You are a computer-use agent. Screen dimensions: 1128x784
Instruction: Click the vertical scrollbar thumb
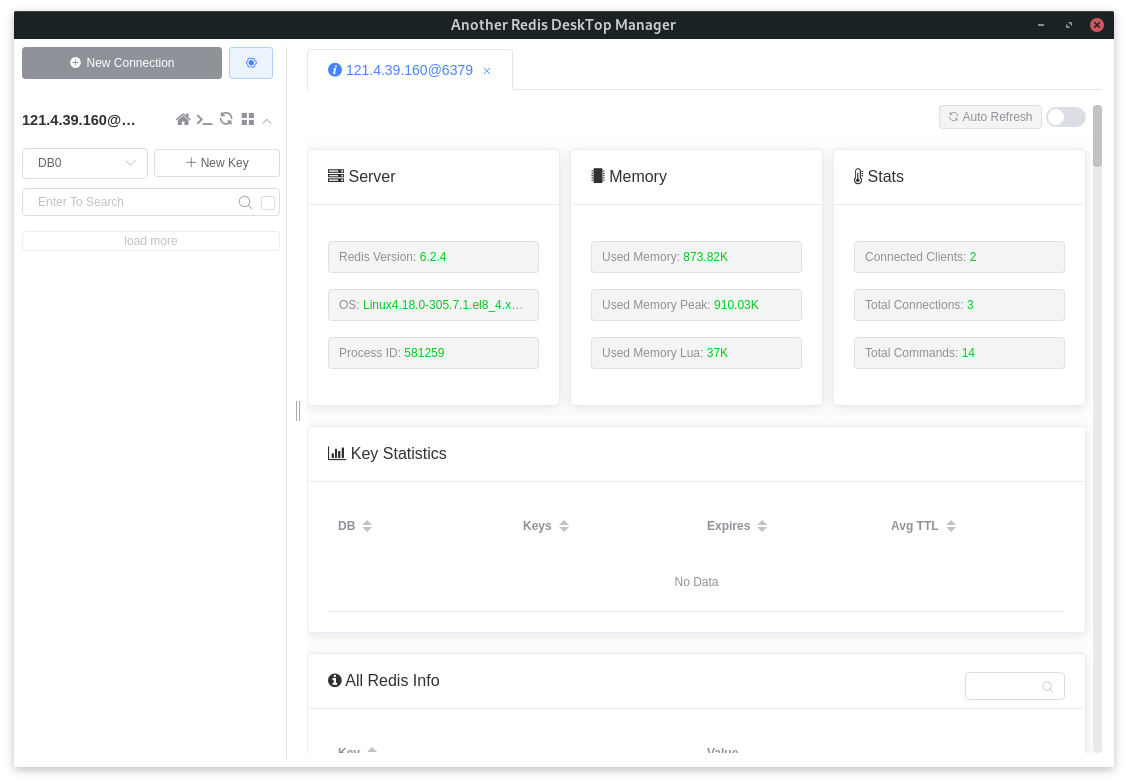(x=1097, y=136)
